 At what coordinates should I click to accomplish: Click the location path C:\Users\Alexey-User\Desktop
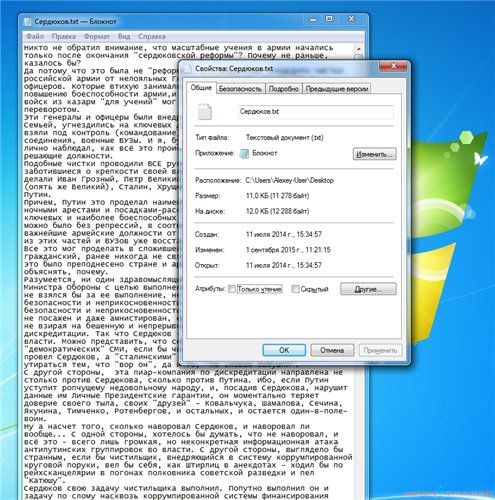289,180
